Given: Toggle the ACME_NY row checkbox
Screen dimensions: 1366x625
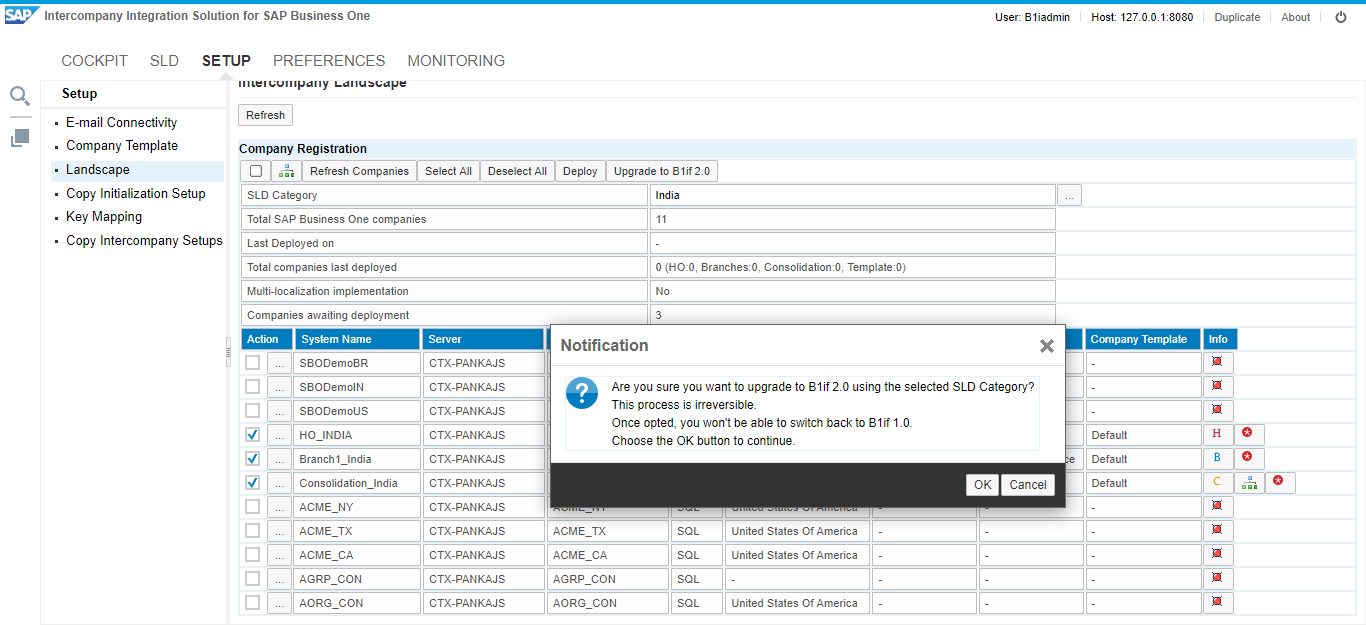Looking at the screenshot, I should click(253, 507).
